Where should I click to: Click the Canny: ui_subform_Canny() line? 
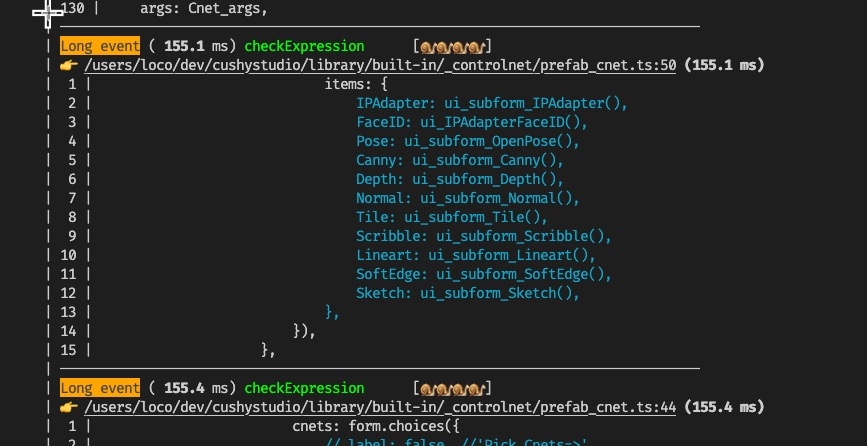(460, 160)
